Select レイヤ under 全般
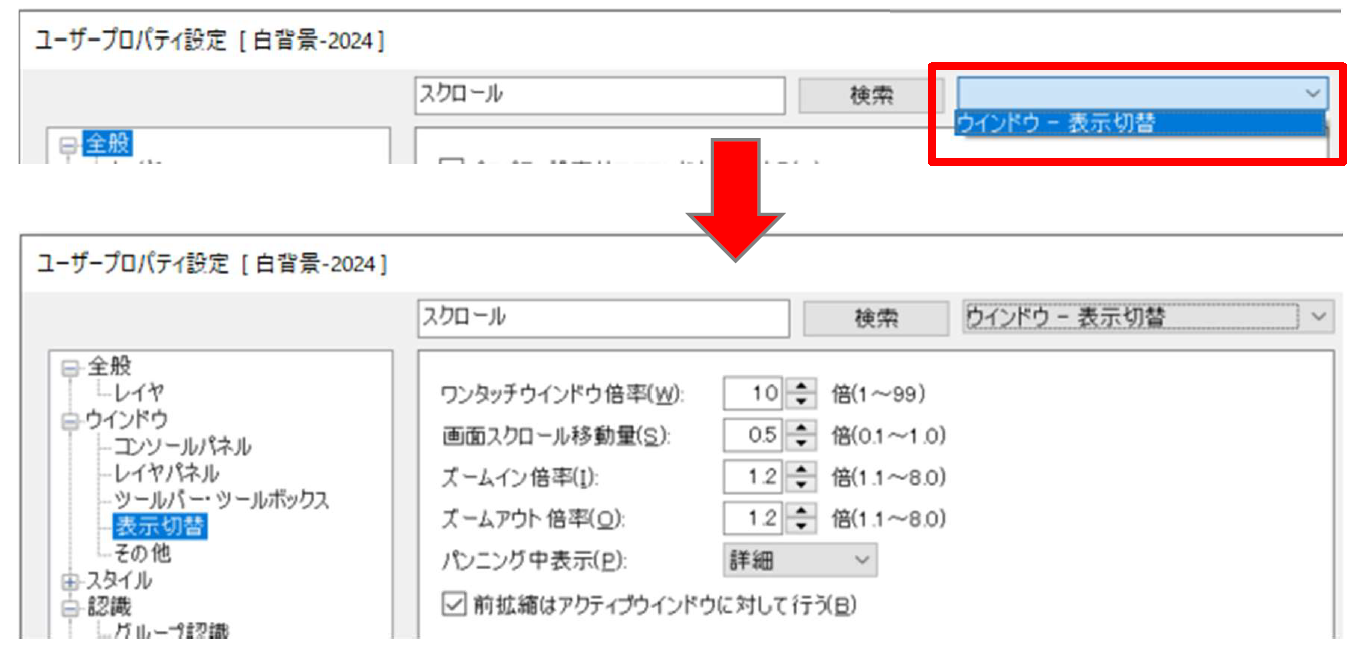This screenshot has width=1359, height=650. pos(139,394)
